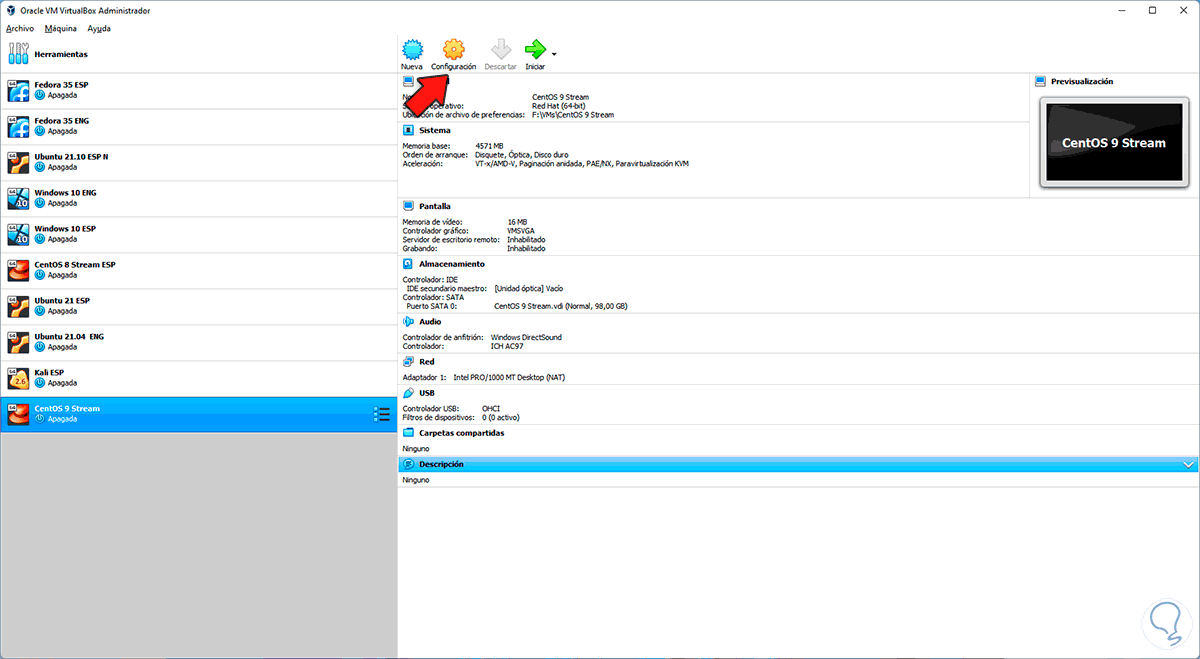Click the 16 MB video memory value
Image resolution: width=1200 pixels, height=659 pixels.
[x=517, y=222]
